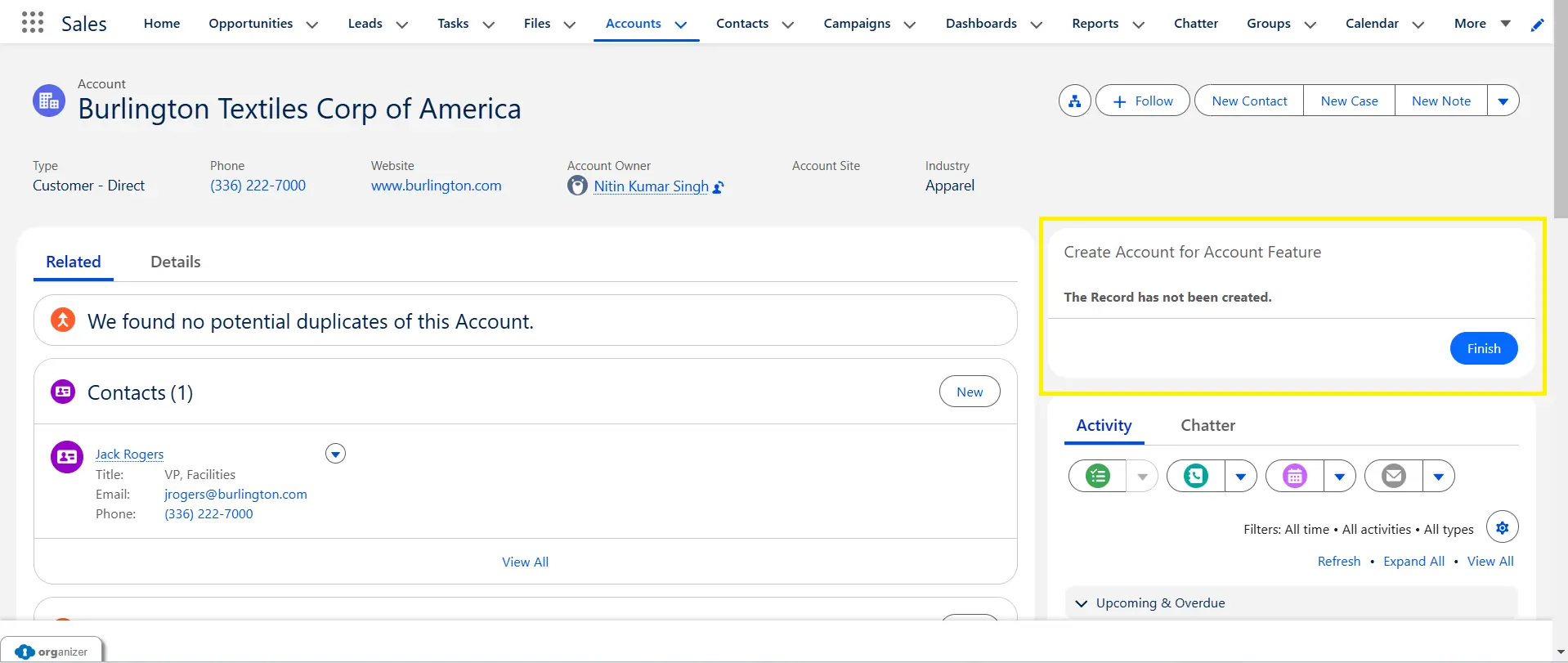
Task: Click Finish in the flow panel
Action: point(1483,348)
